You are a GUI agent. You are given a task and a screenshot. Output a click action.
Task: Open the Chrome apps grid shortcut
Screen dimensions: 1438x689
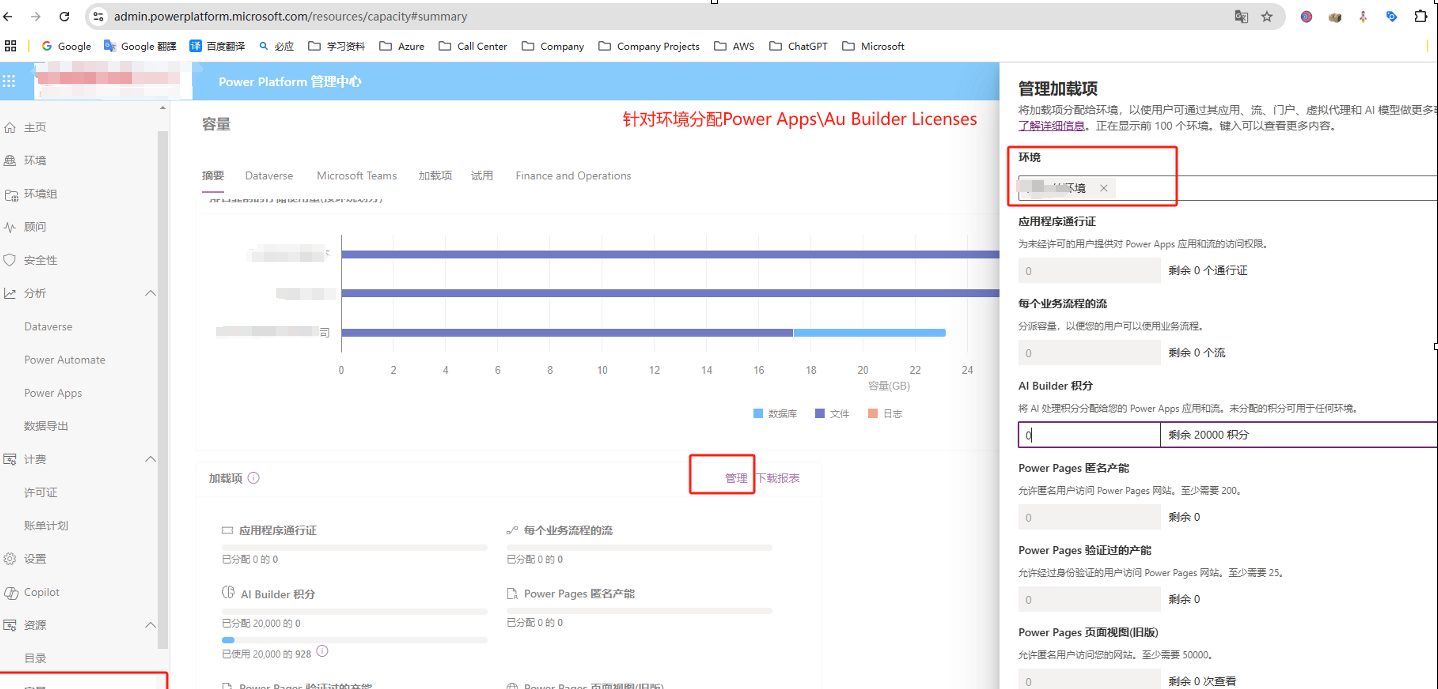pos(11,46)
